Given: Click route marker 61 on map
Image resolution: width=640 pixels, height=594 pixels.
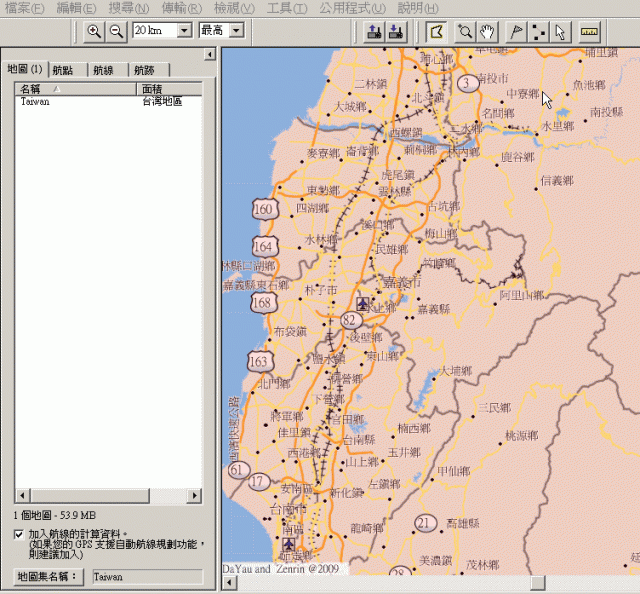Looking at the screenshot, I should point(238,470).
